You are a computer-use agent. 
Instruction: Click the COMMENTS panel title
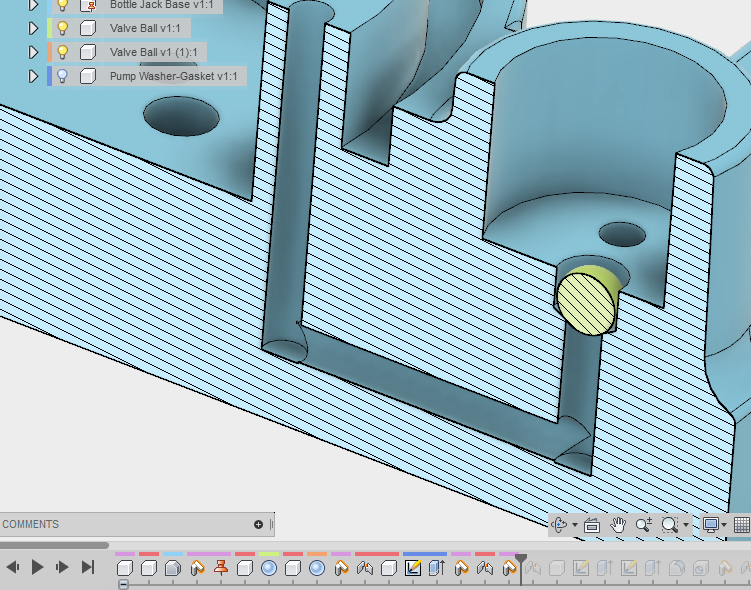click(31, 524)
